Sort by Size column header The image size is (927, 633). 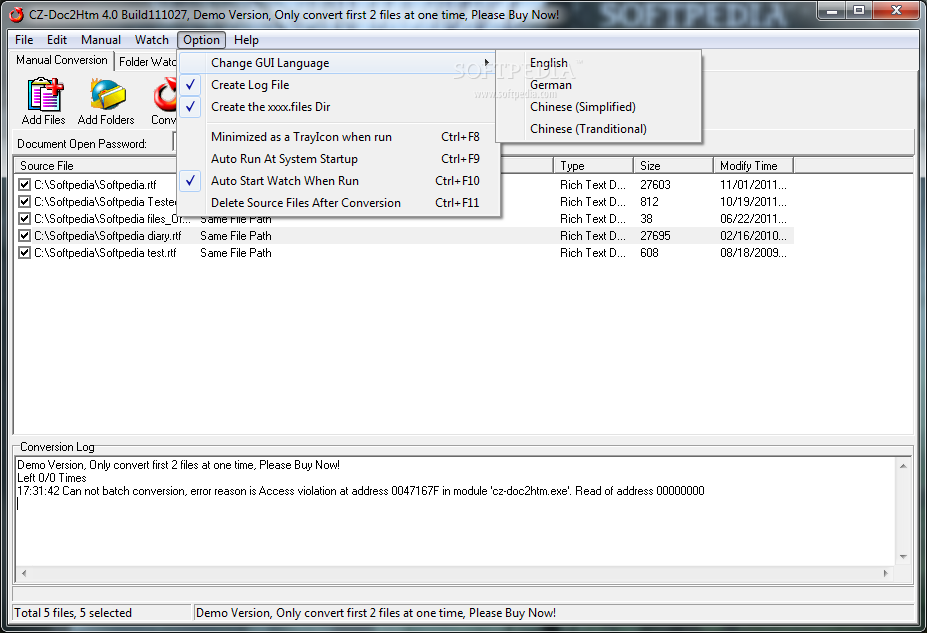pos(673,165)
